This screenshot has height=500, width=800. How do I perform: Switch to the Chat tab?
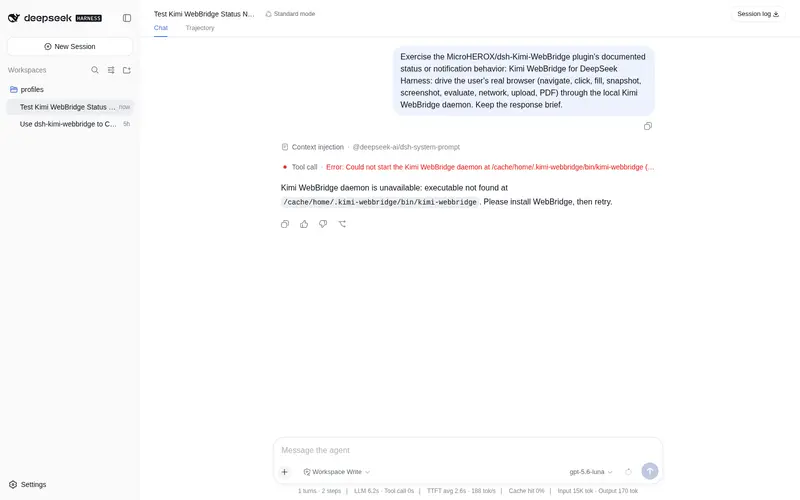point(161,28)
